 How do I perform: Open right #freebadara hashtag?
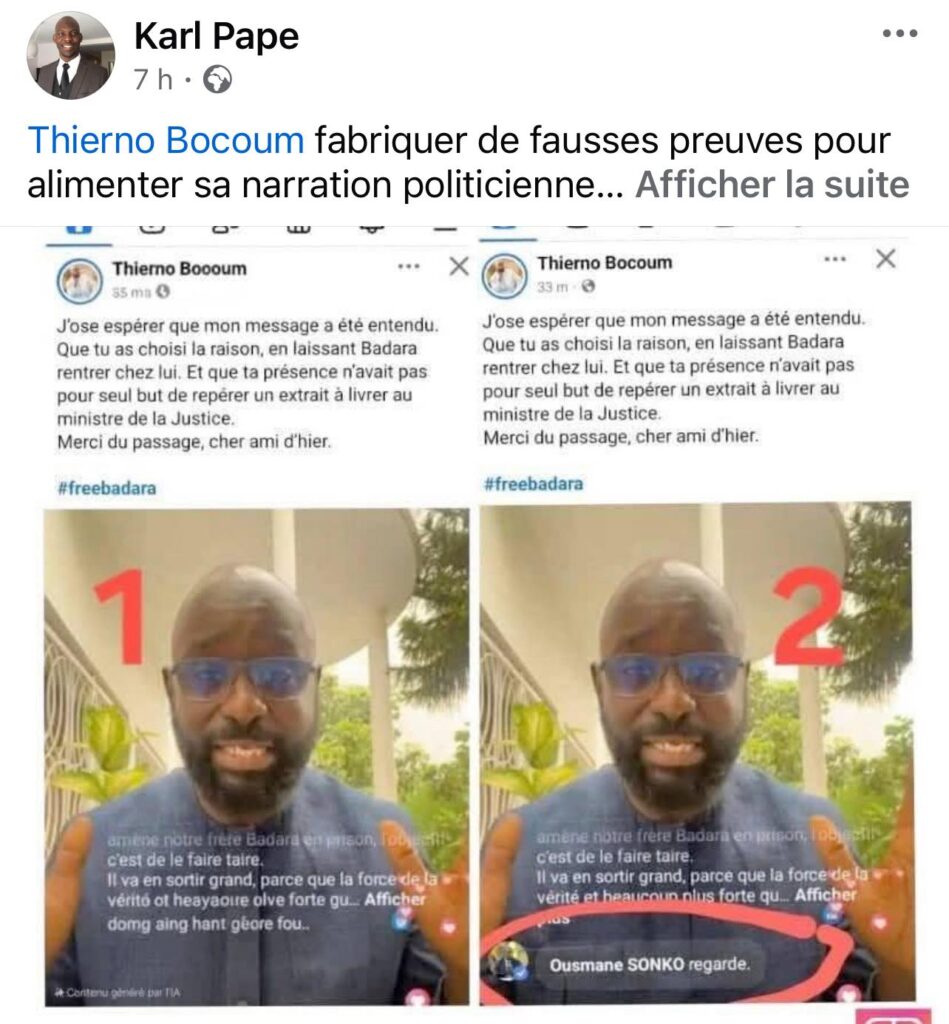pos(534,484)
